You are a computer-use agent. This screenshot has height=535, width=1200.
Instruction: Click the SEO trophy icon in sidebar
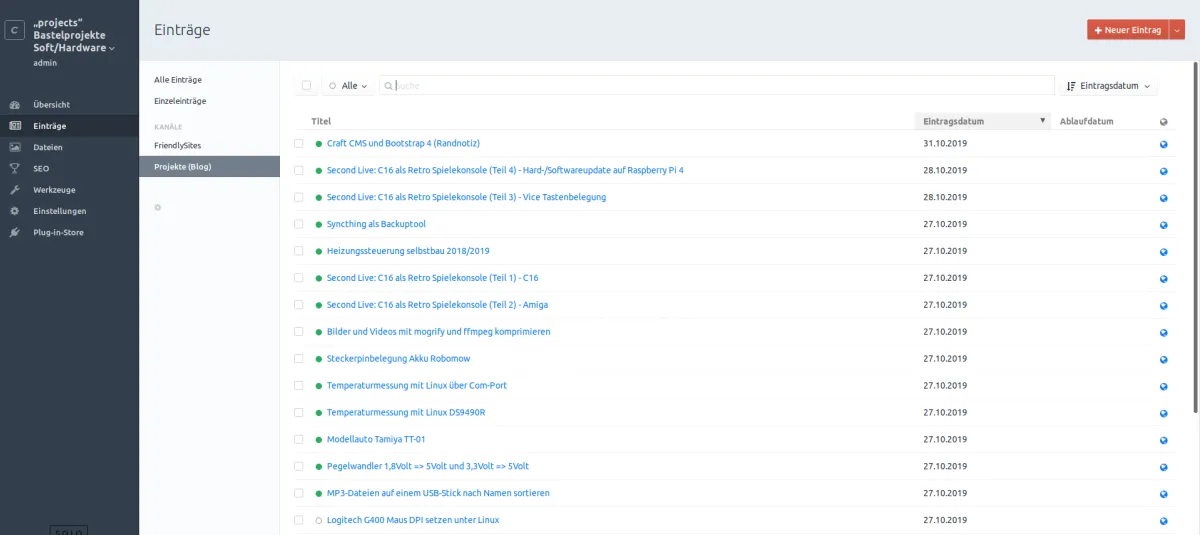[15, 168]
